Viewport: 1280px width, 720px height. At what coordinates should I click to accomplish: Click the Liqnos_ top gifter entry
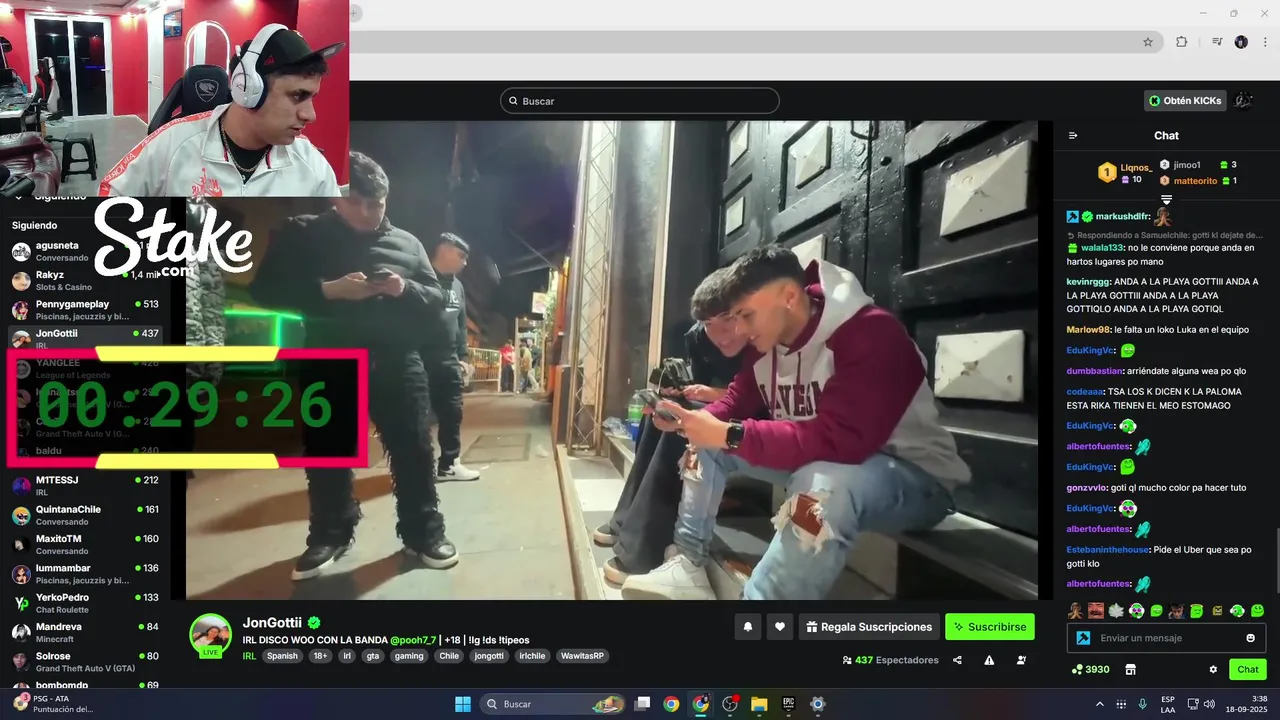1126,173
